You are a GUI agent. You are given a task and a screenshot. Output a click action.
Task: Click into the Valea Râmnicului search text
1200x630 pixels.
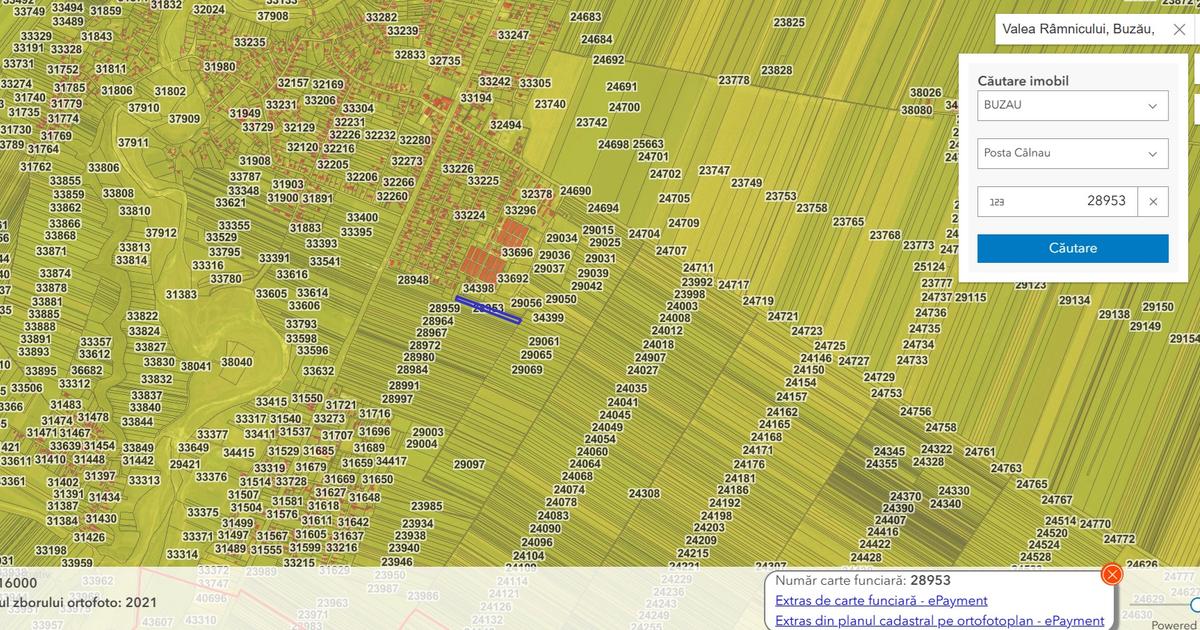pos(1078,30)
